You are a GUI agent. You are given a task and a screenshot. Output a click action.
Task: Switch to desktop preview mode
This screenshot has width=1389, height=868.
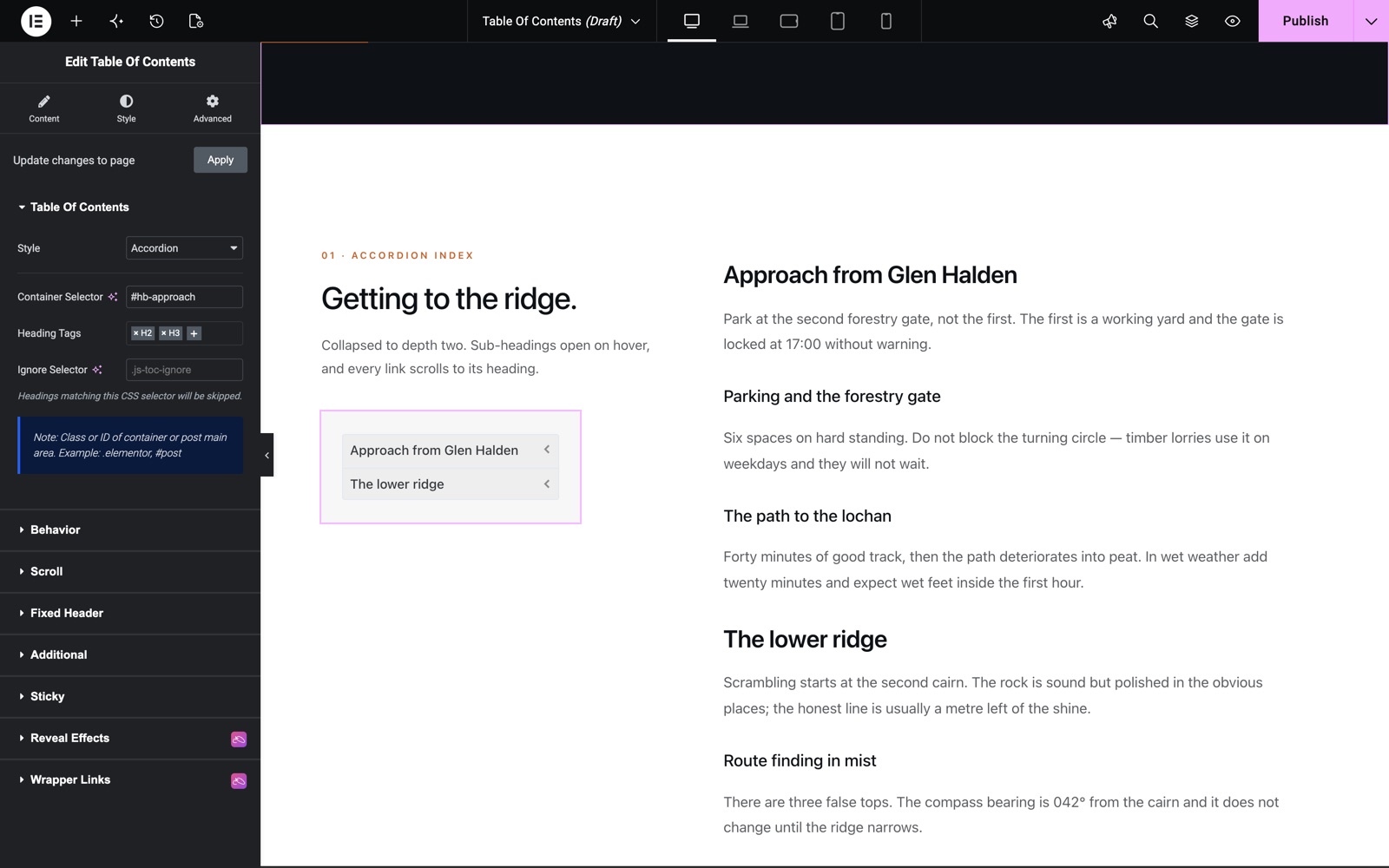click(x=692, y=21)
